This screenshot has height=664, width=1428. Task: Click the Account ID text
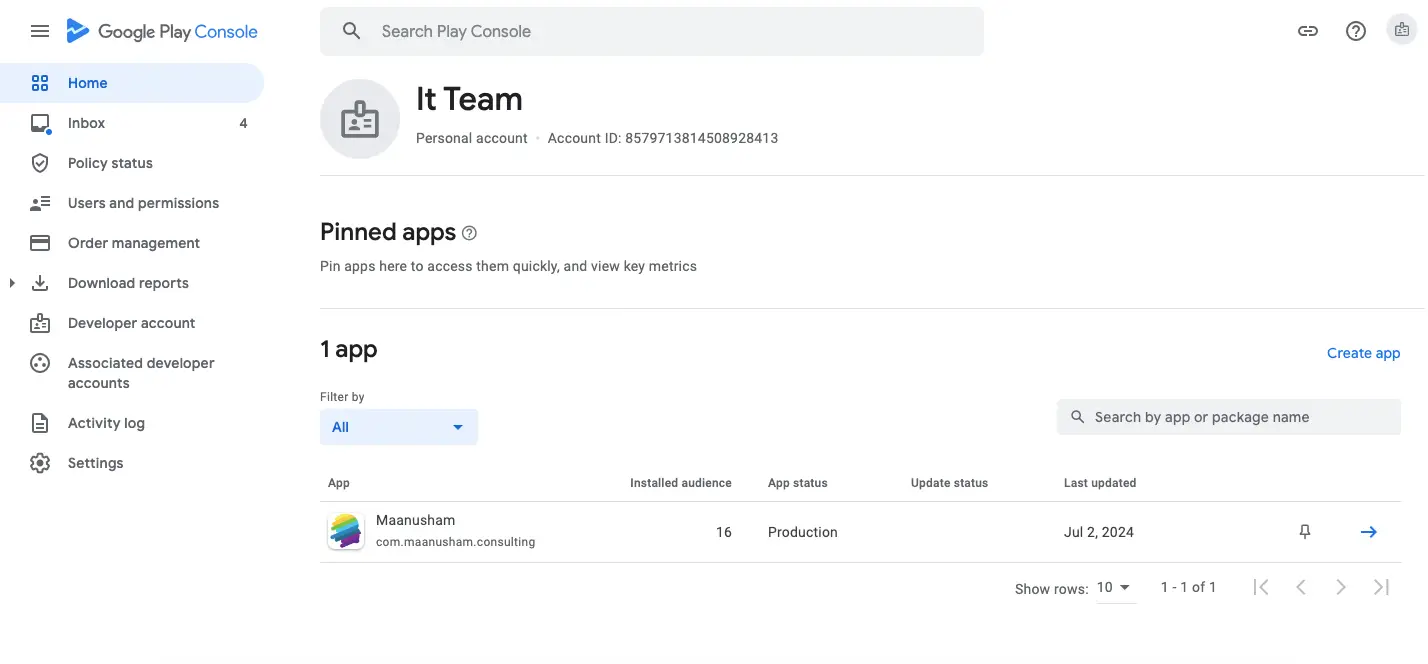point(663,138)
